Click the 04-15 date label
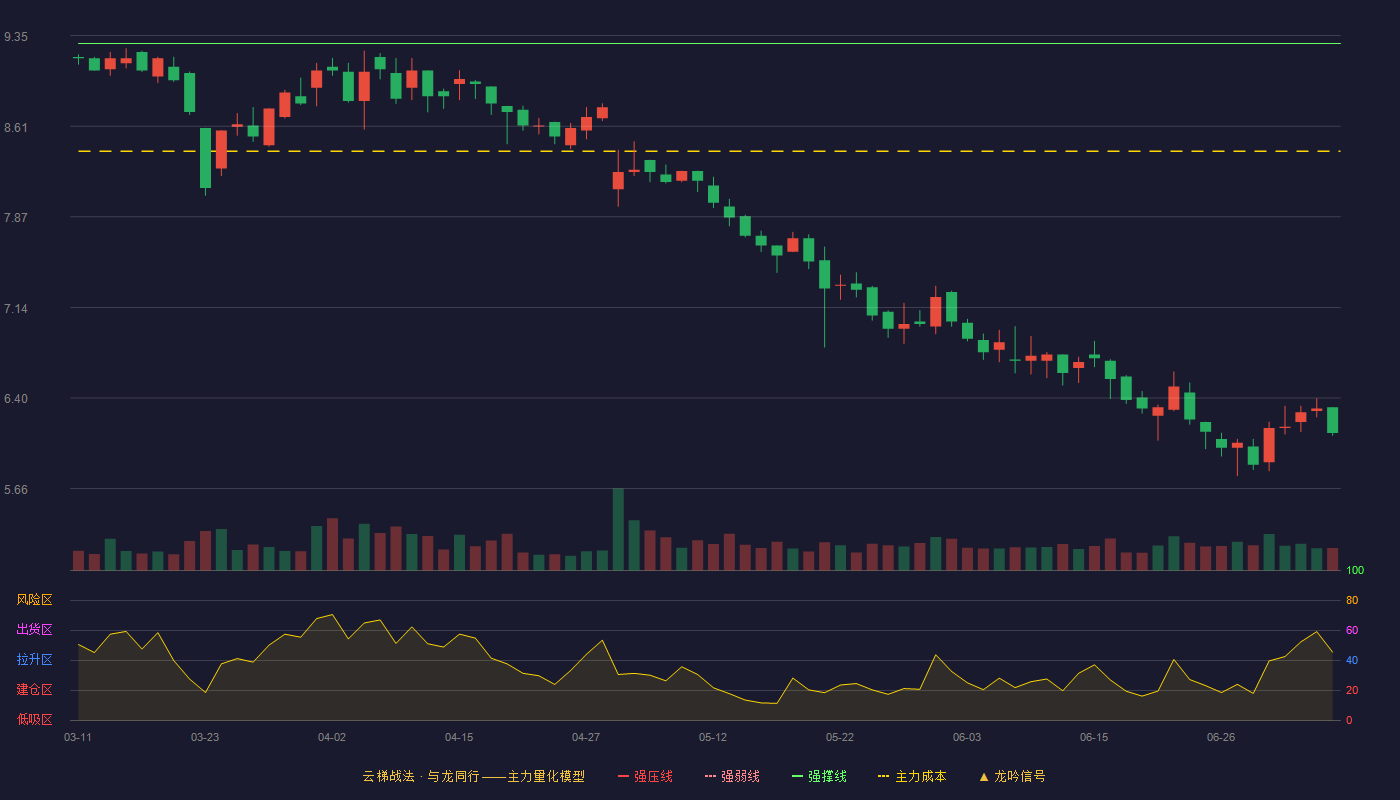Viewport: 1400px width, 800px height. [459, 737]
